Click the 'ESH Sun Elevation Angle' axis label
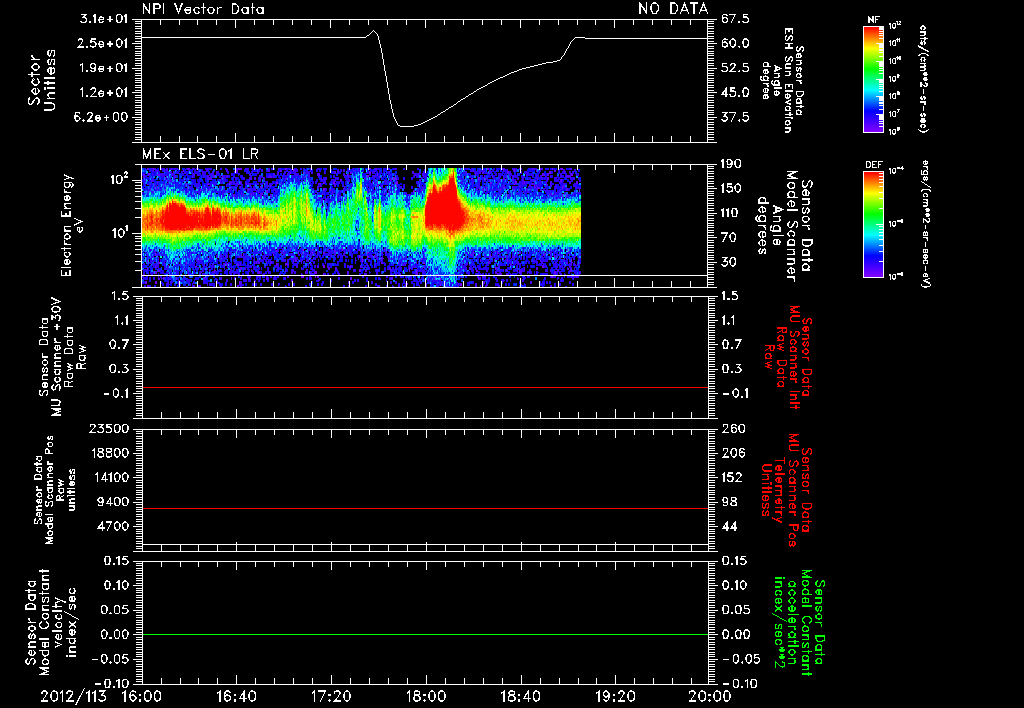The width and height of the screenshot is (1024, 708). (783, 80)
